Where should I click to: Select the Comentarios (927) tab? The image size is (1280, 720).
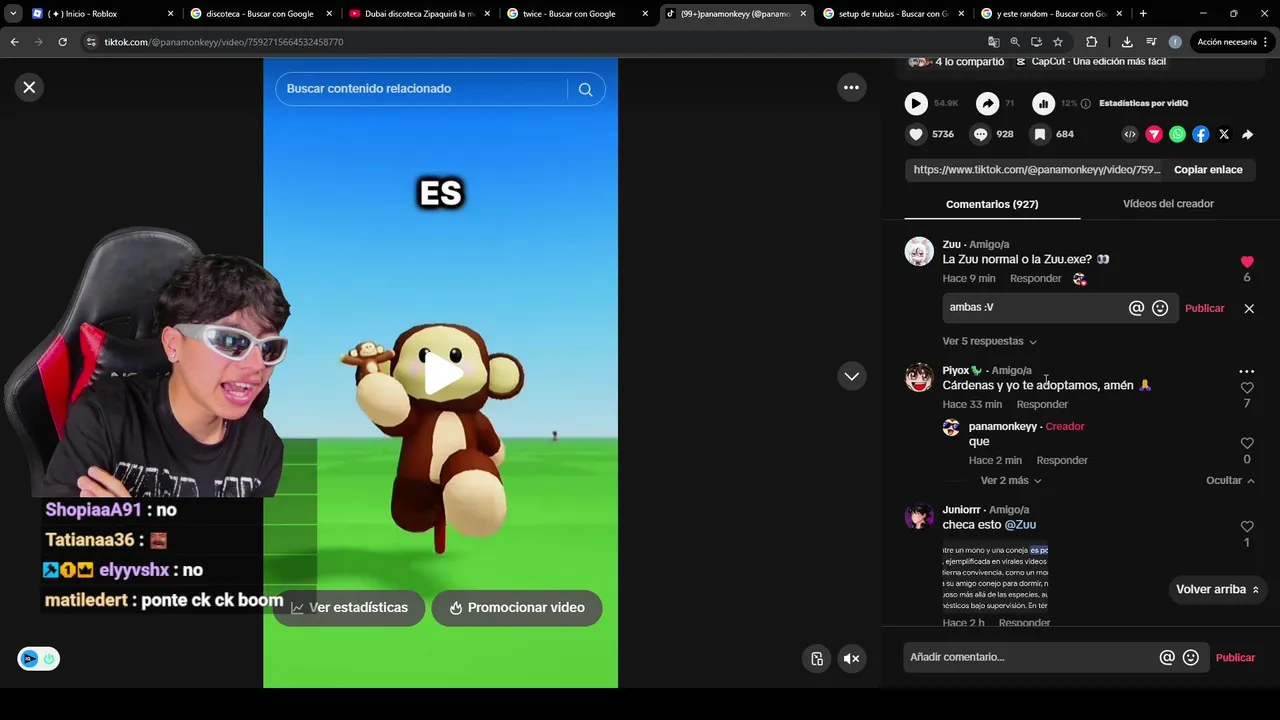tap(992, 204)
